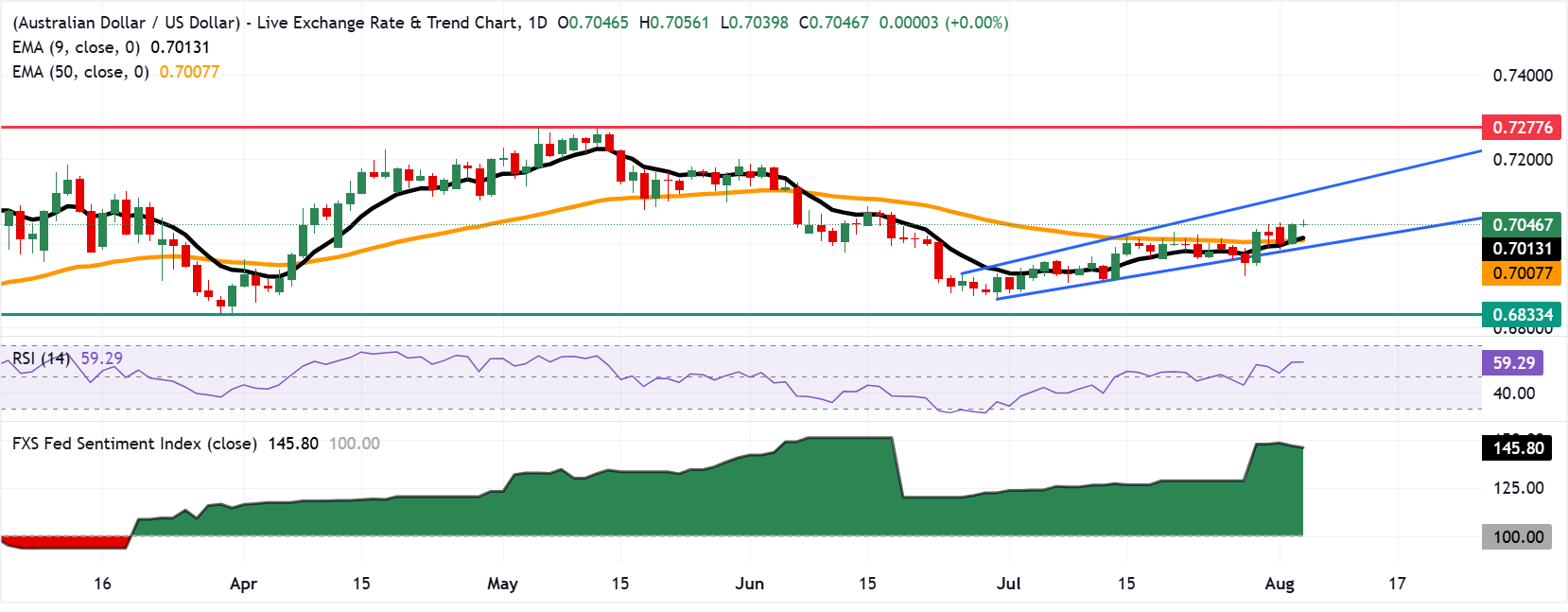Click the 0.74000 price axis tick
Viewport: 1568px width, 612px height.
tap(1523, 76)
